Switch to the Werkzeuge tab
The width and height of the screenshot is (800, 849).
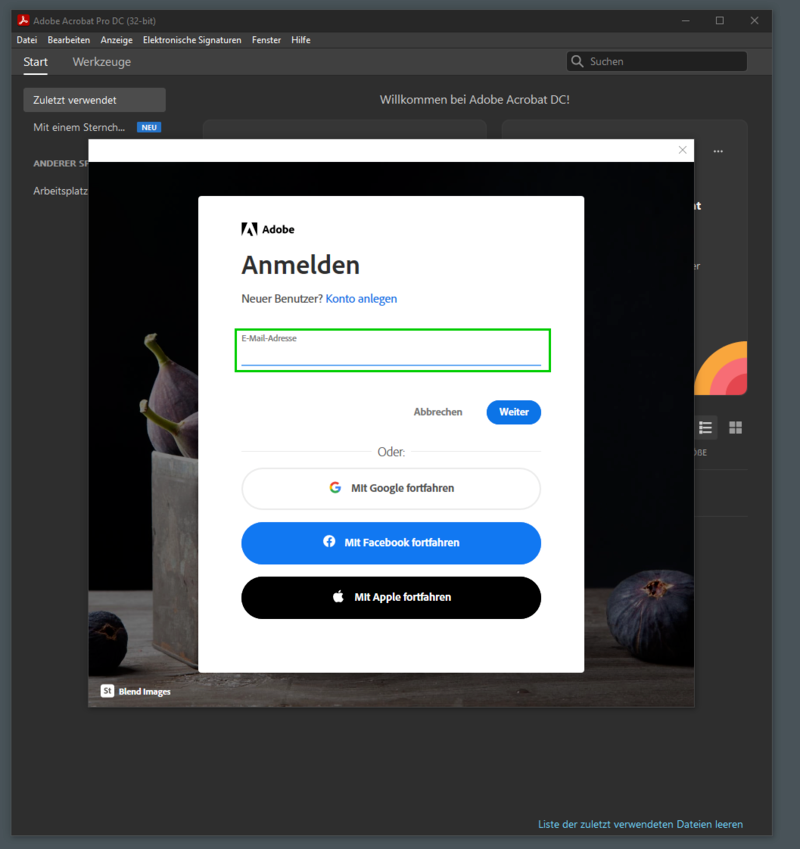coord(101,62)
